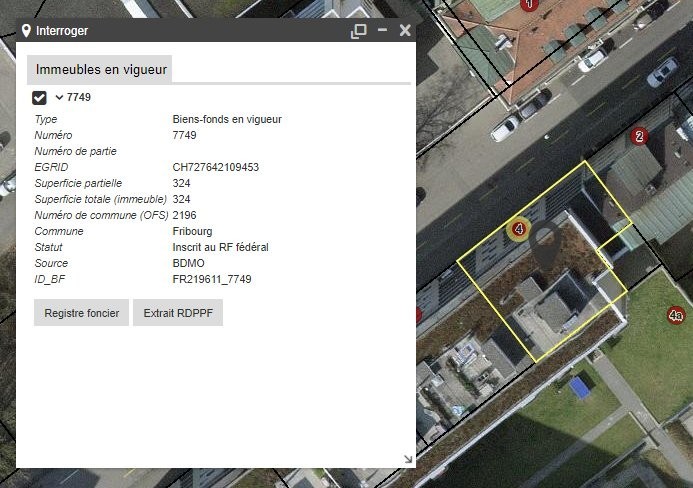Select address marker 4 on the map
Viewport: 693px width, 488px height.
tap(518, 229)
